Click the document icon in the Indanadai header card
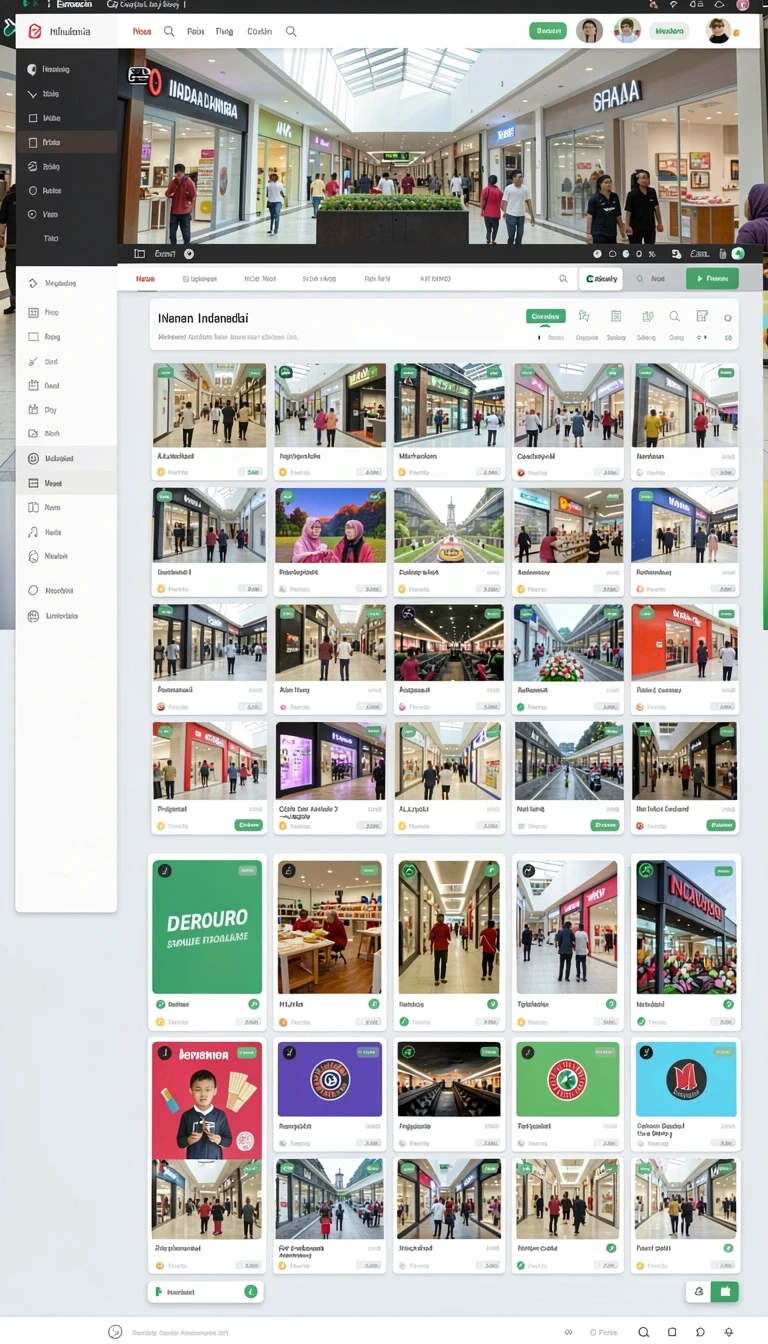This screenshot has height=1344, width=768. click(615, 316)
